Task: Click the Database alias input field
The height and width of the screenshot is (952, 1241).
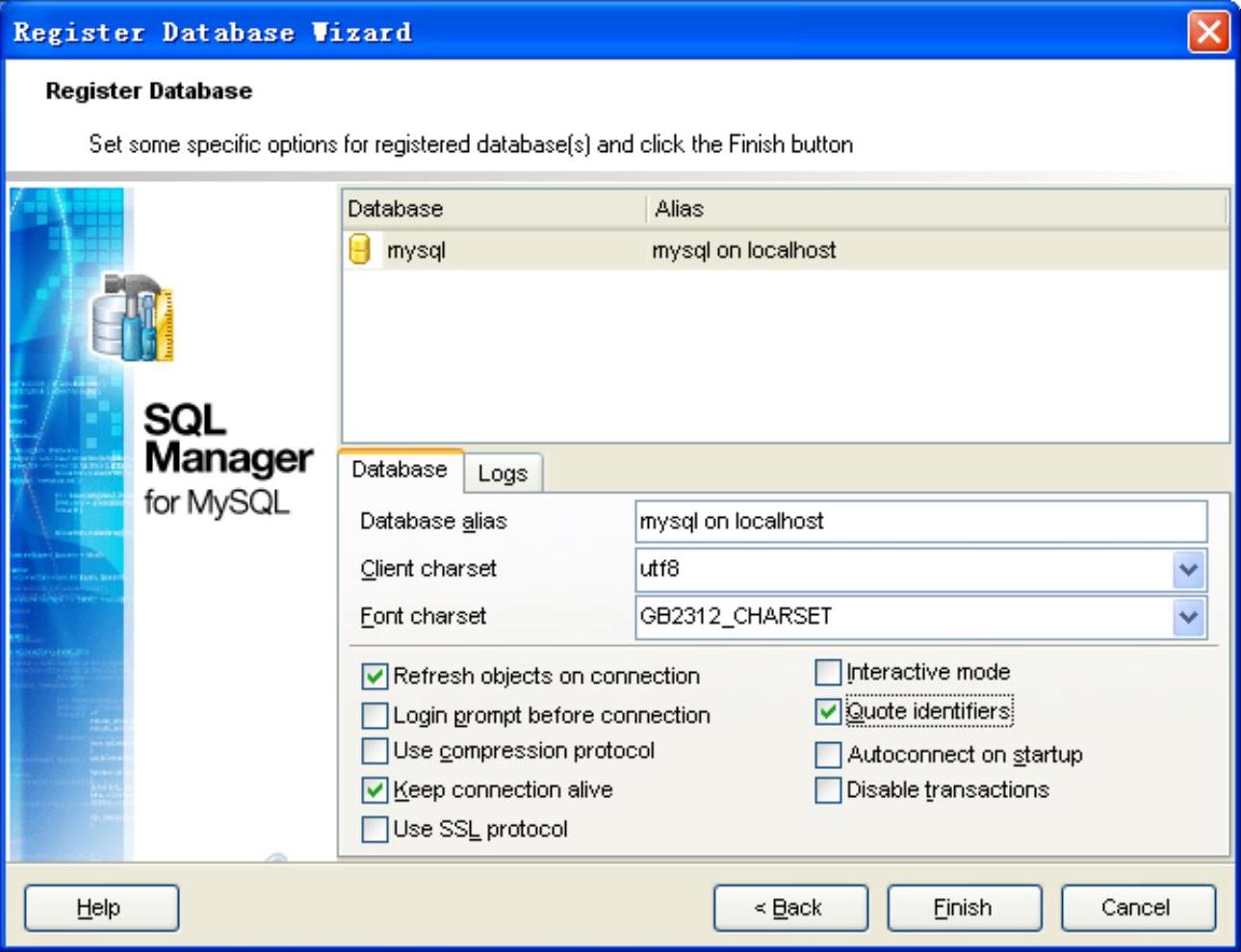Action: click(x=921, y=521)
